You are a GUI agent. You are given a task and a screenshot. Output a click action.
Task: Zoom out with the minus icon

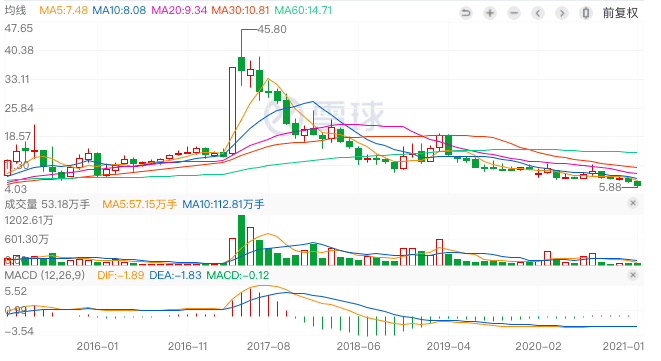(x=514, y=13)
